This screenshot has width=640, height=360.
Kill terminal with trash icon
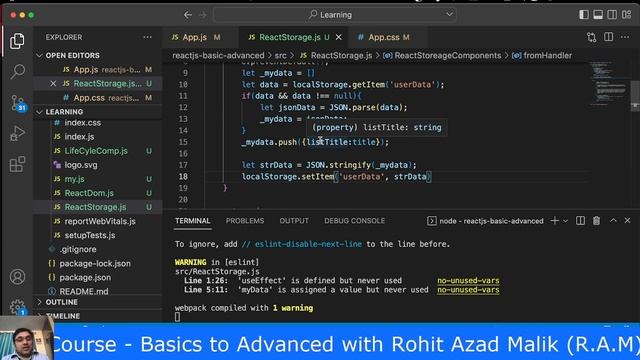pos(596,221)
